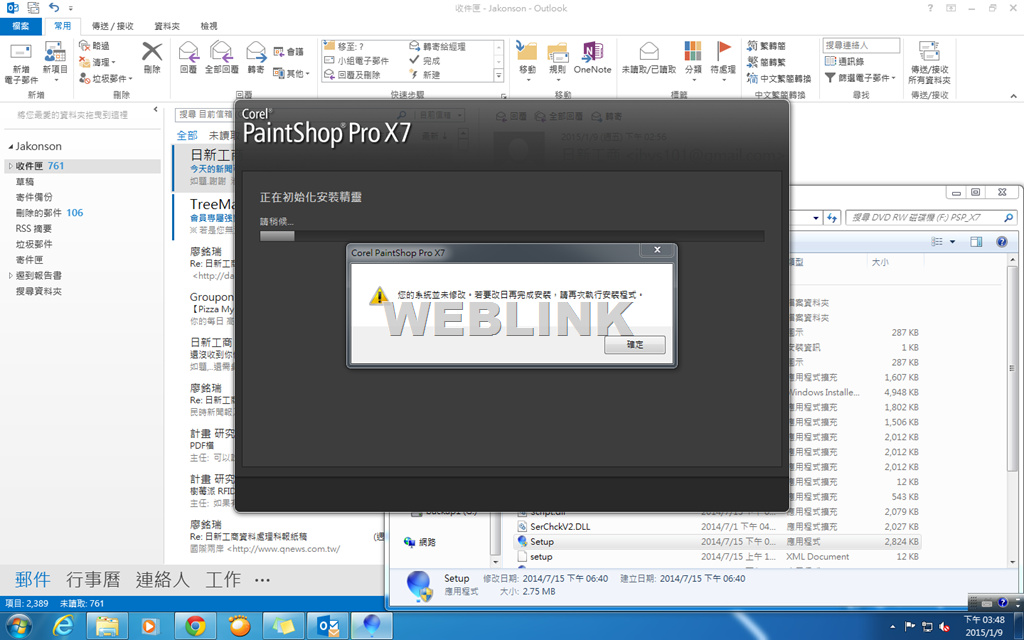This screenshot has width=1024, height=640.
Task: Select 小組電子郵件 quick step
Action: pos(356,61)
